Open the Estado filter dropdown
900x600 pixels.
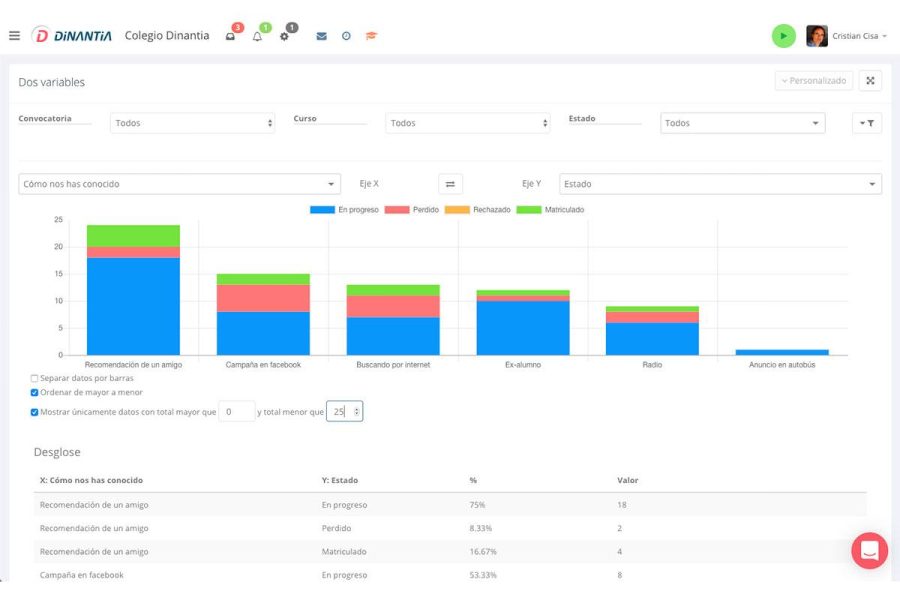(x=743, y=123)
